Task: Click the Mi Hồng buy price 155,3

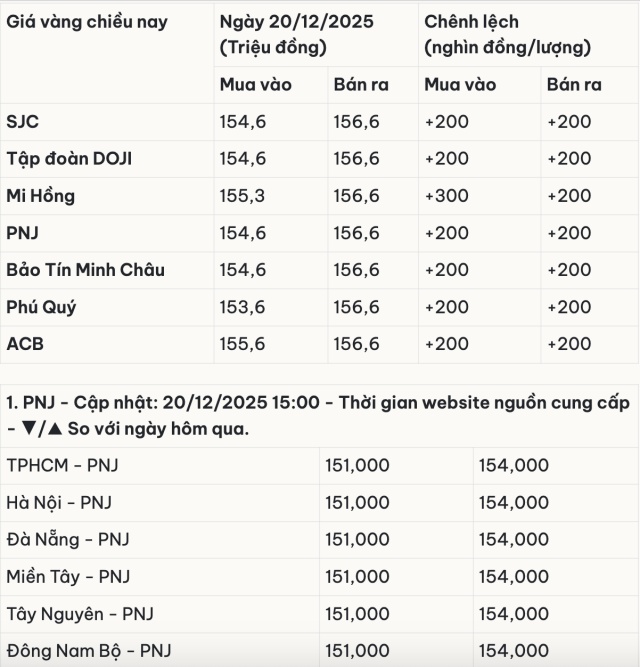Action: click(242, 196)
